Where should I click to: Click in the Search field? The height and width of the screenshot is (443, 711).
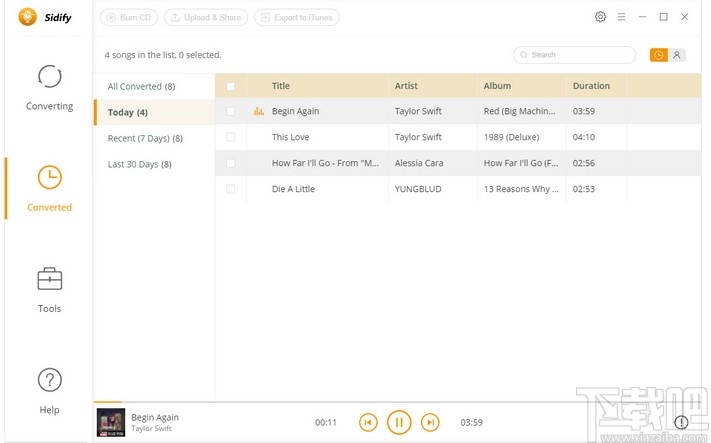pyautogui.click(x=575, y=55)
